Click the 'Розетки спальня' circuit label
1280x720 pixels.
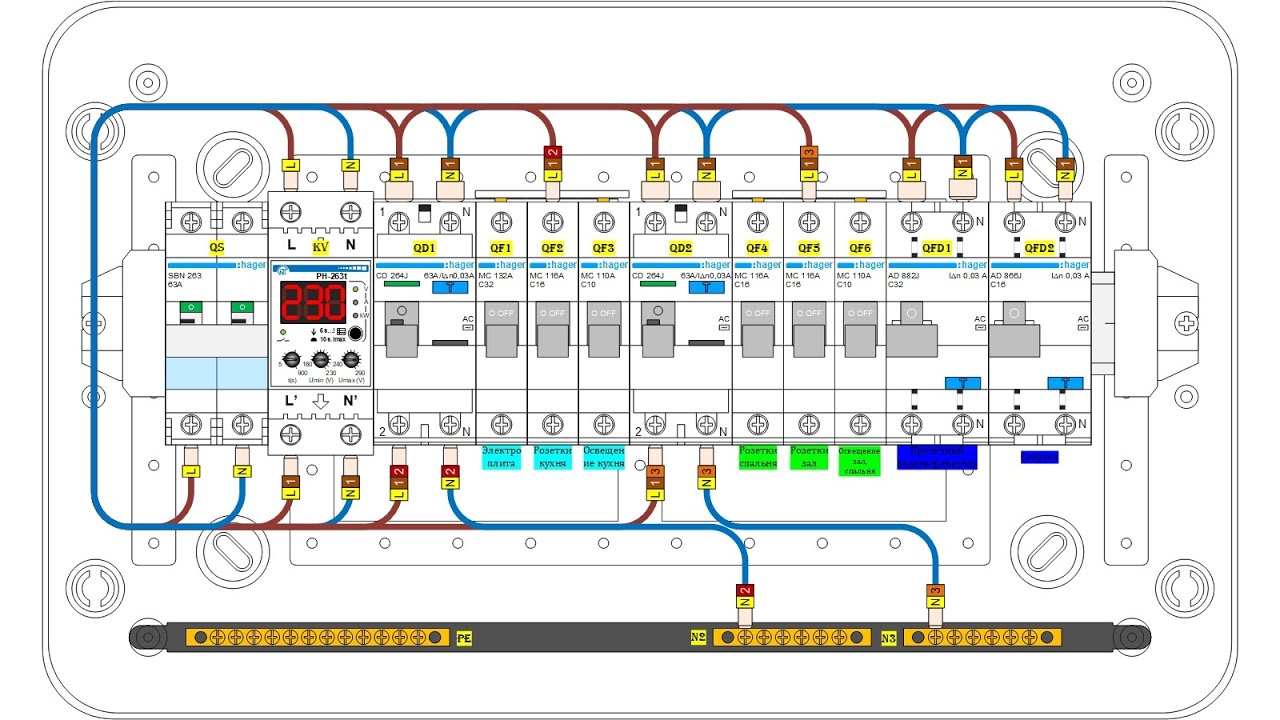tap(757, 457)
